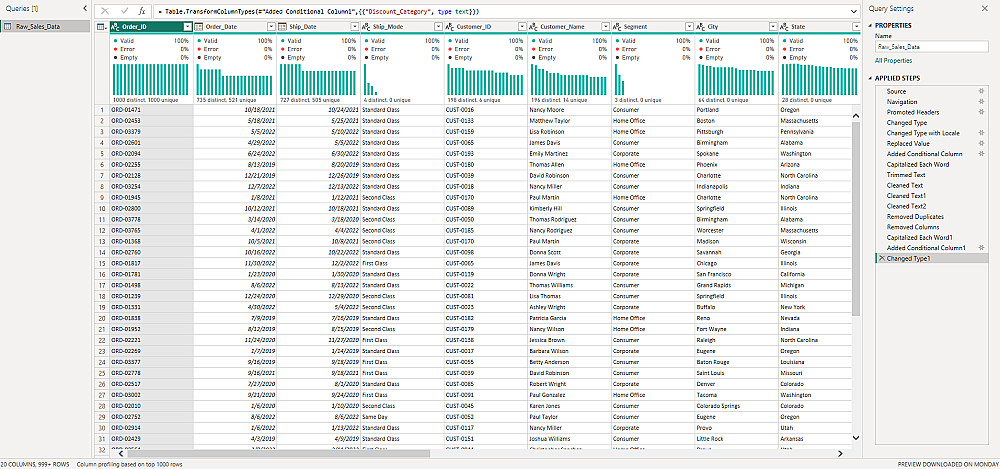Image resolution: width=1000 pixels, height=469 pixels.
Task: Select the Removed Duplicates applied step
Action: (x=915, y=216)
